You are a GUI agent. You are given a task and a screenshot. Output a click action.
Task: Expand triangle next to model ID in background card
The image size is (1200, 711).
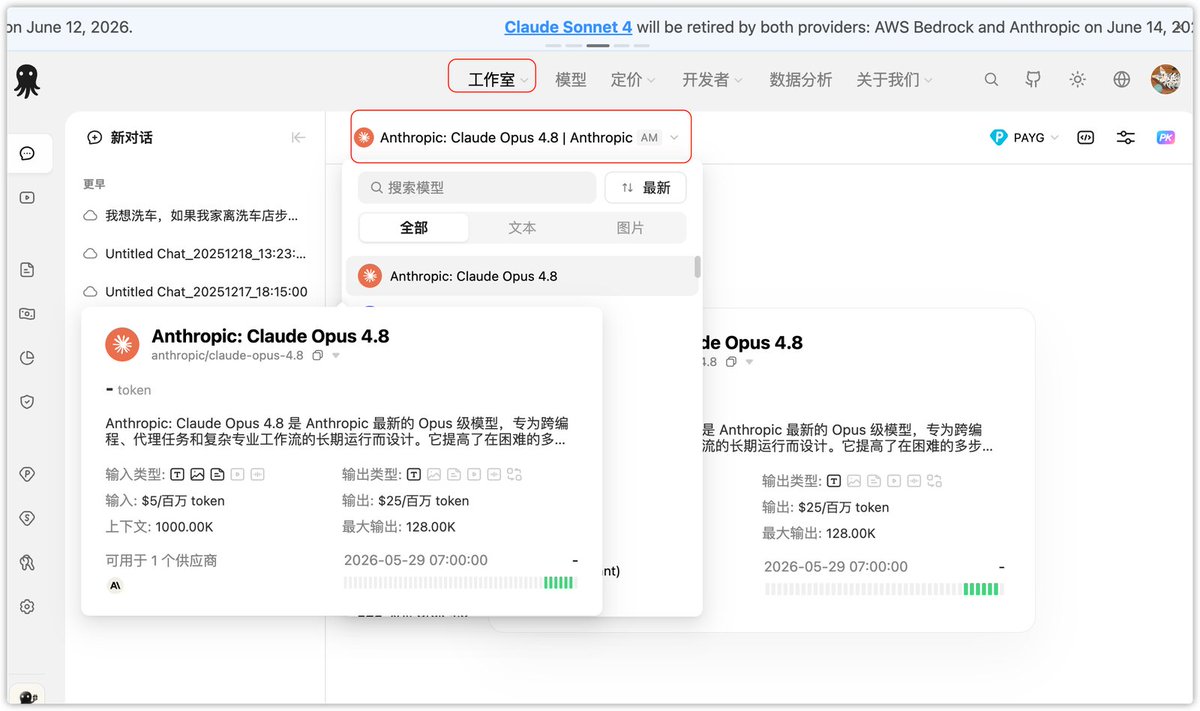coord(750,362)
